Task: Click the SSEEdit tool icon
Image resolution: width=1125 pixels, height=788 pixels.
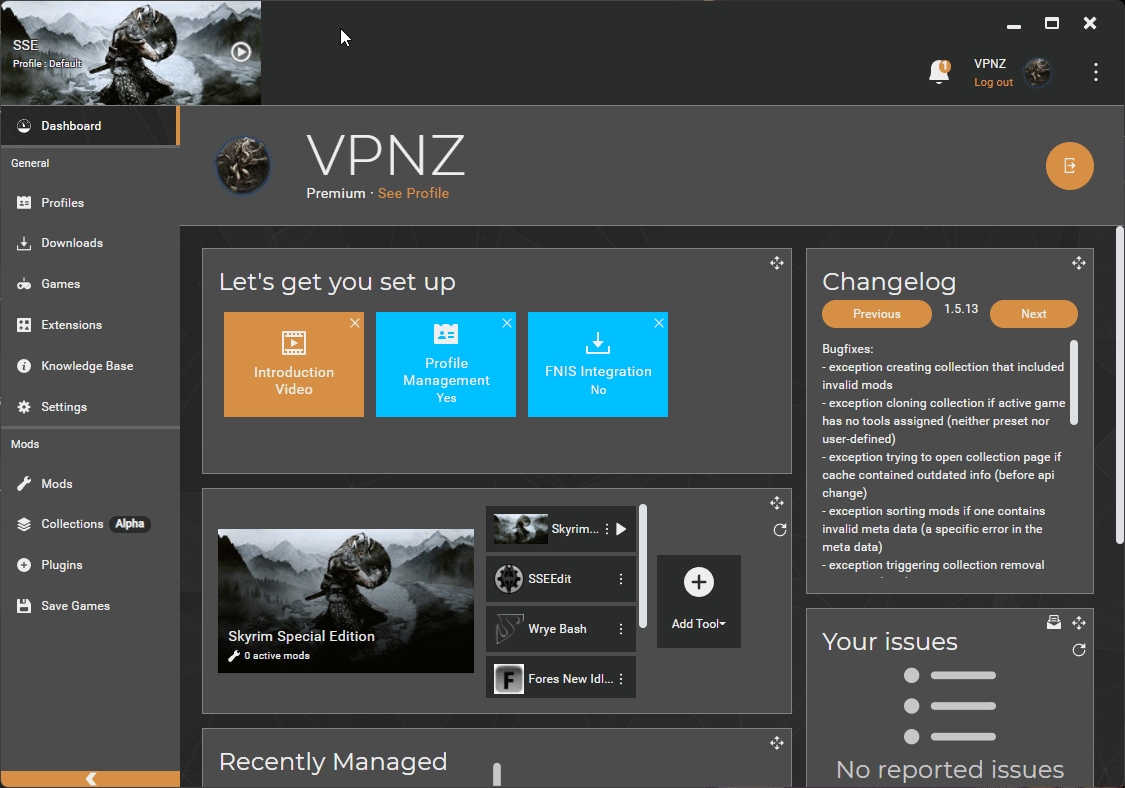Action: pyautogui.click(x=509, y=579)
